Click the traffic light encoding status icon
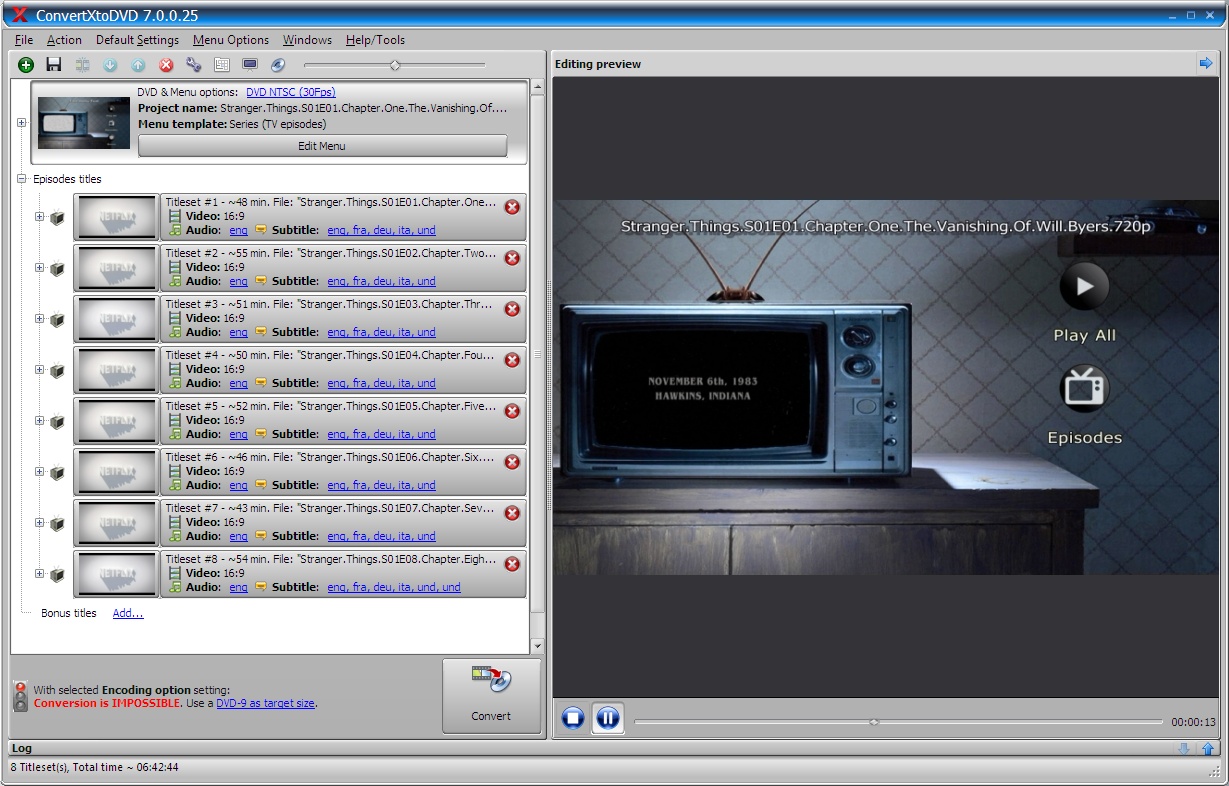Viewport: 1229px width, 786px height. pyautogui.click(x=20, y=696)
